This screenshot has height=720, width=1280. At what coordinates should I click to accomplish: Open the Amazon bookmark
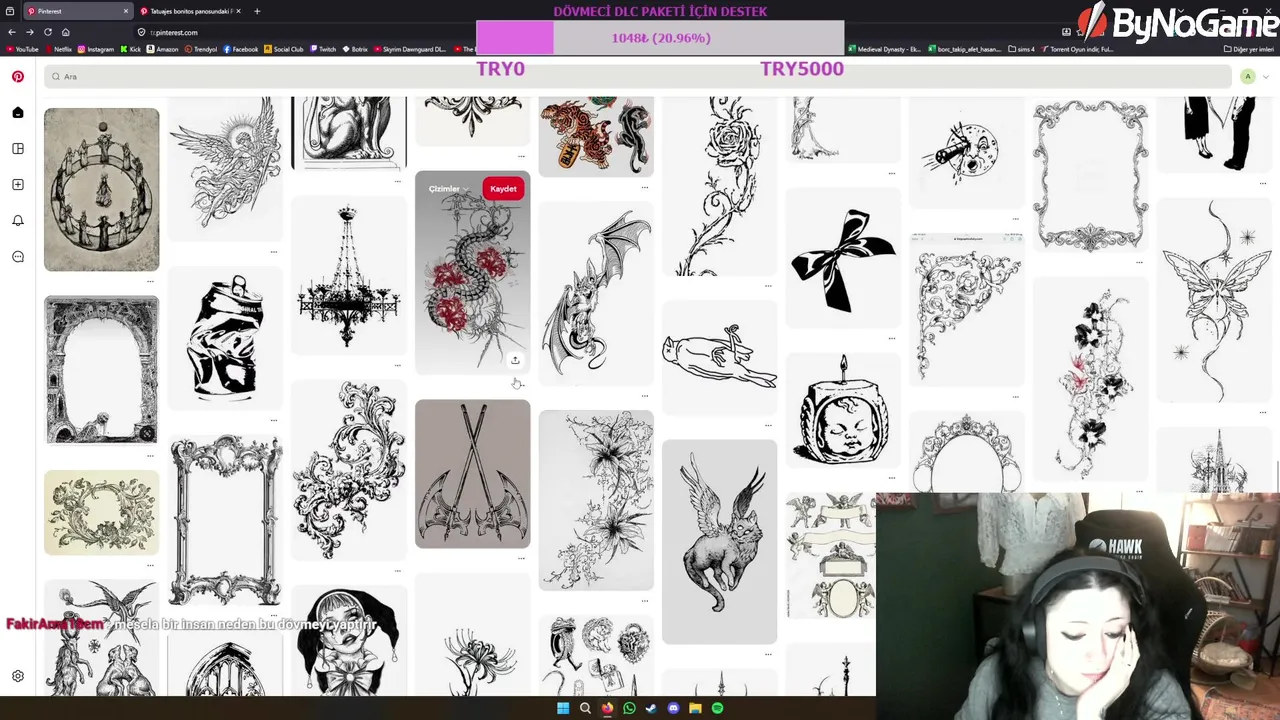tap(162, 49)
